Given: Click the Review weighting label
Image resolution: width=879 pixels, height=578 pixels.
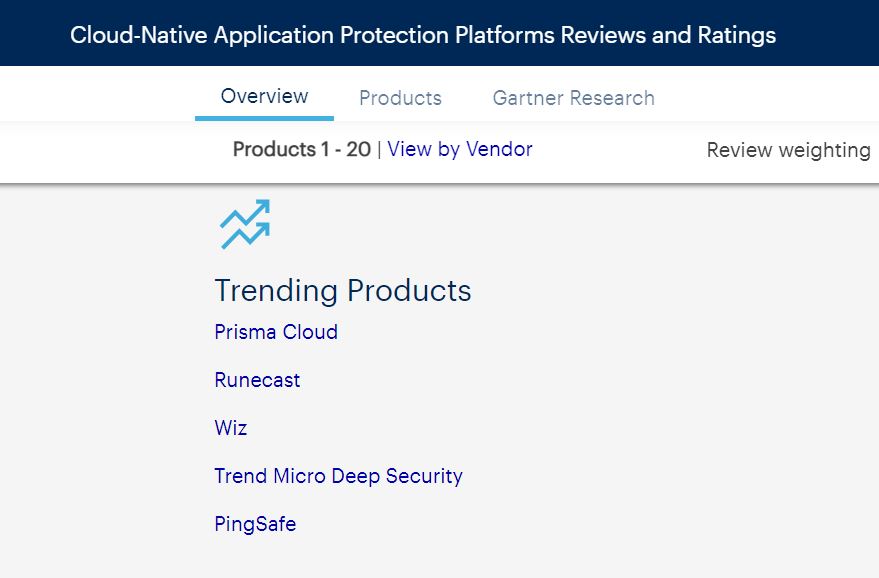Looking at the screenshot, I should coord(789,150).
